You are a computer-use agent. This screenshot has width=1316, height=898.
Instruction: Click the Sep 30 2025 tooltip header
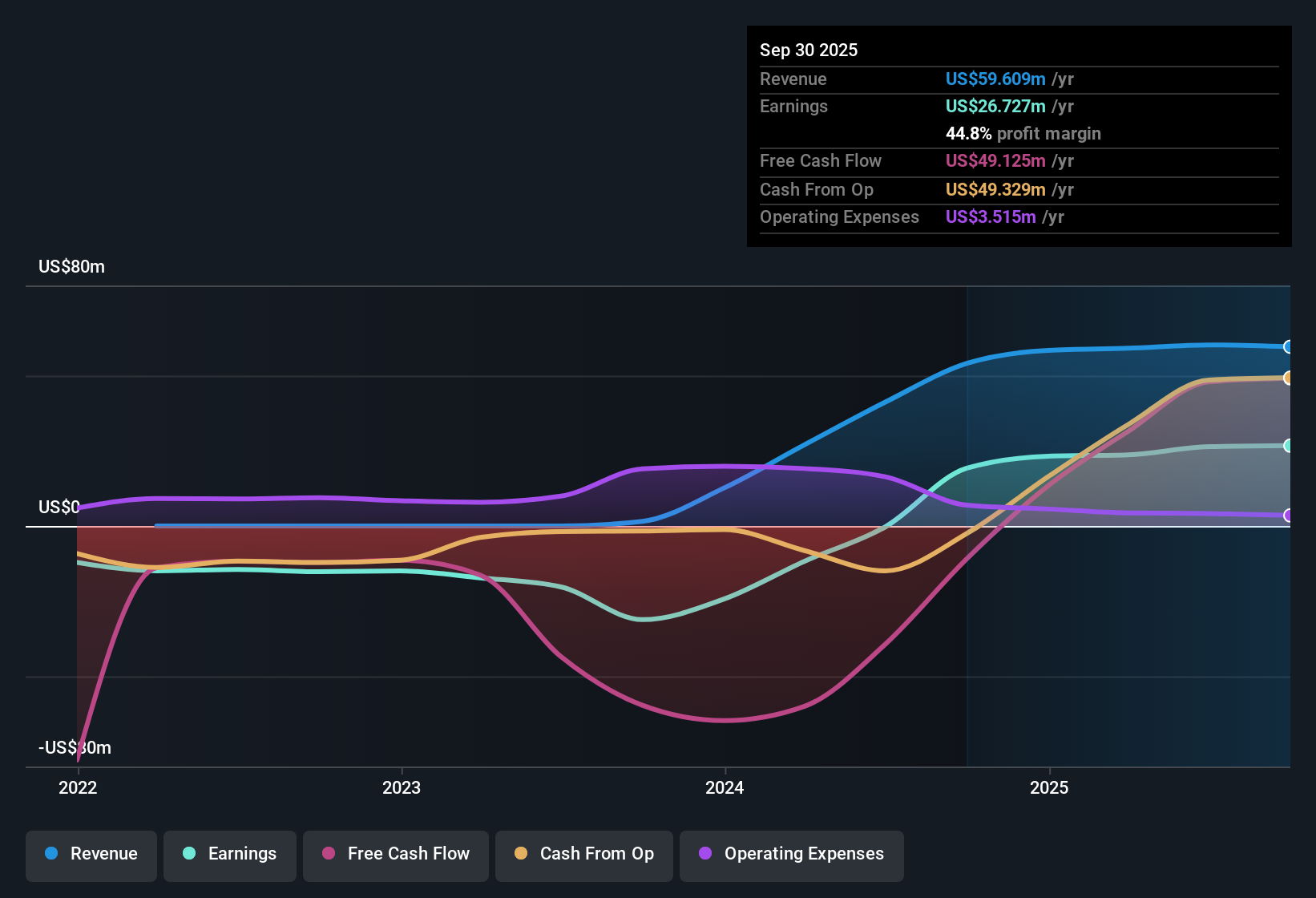[809, 50]
